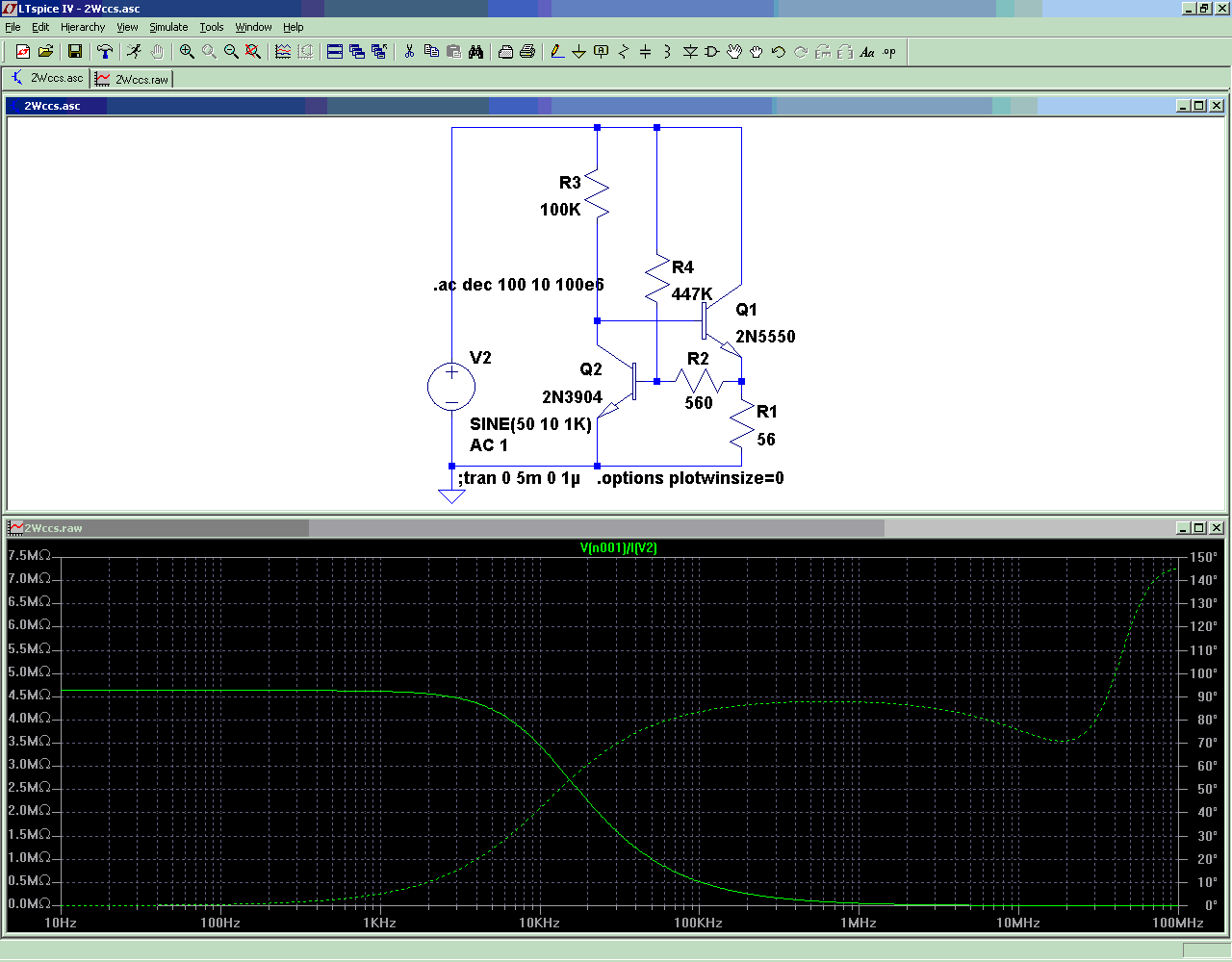Click the 2N3904 transistor label
The height and width of the screenshot is (962, 1232).
coord(572,397)
